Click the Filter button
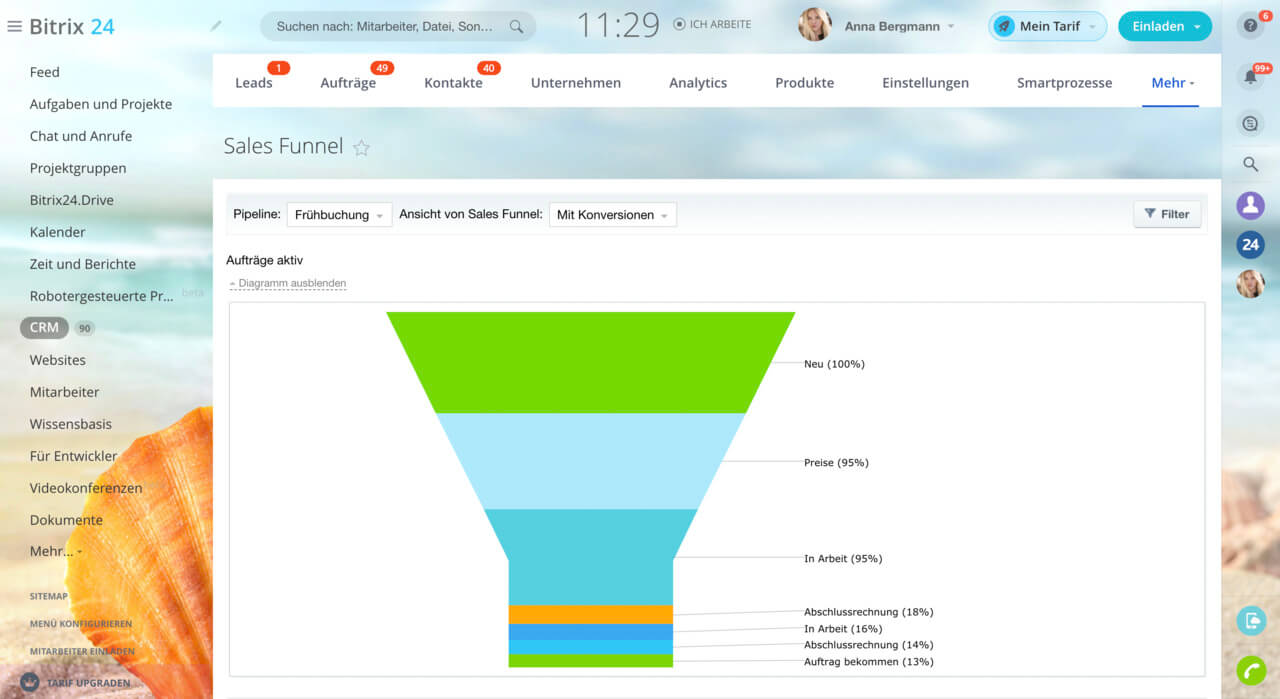The height and width of the screenshot is (699, 1280). tap(1166, 214)
